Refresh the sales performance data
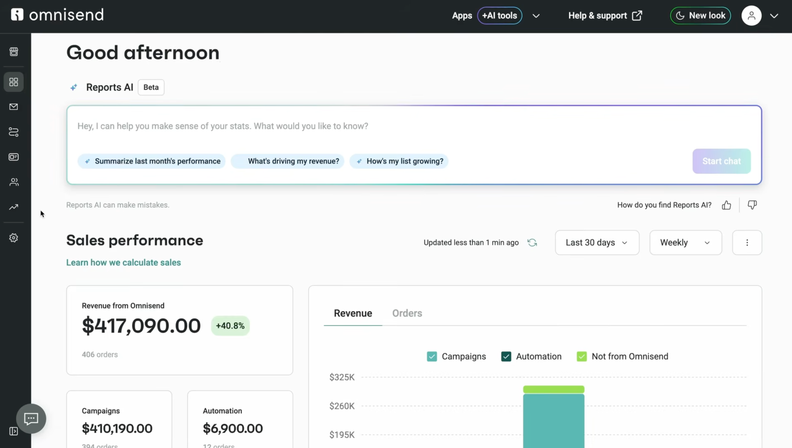 click(532, 242)
